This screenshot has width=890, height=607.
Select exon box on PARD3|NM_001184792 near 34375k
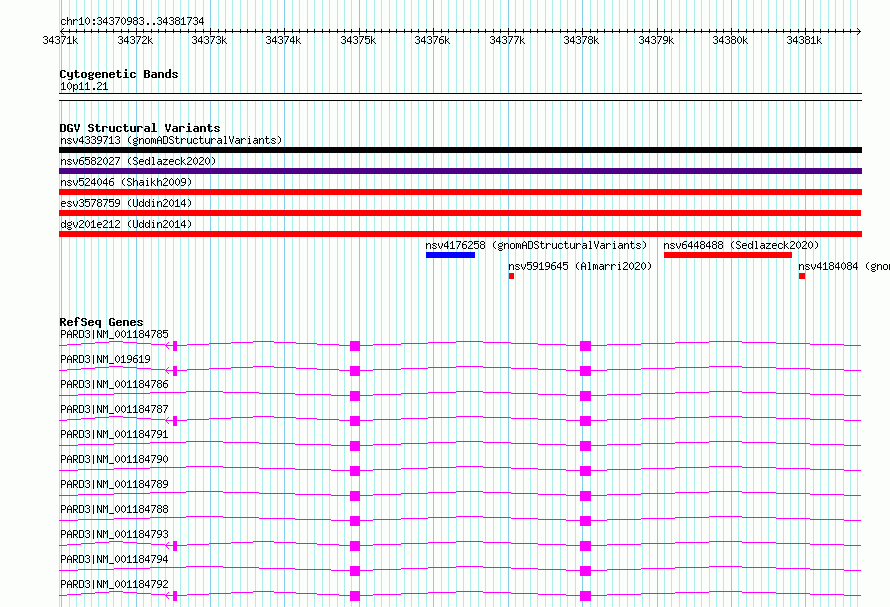click(x=355, y=596)
